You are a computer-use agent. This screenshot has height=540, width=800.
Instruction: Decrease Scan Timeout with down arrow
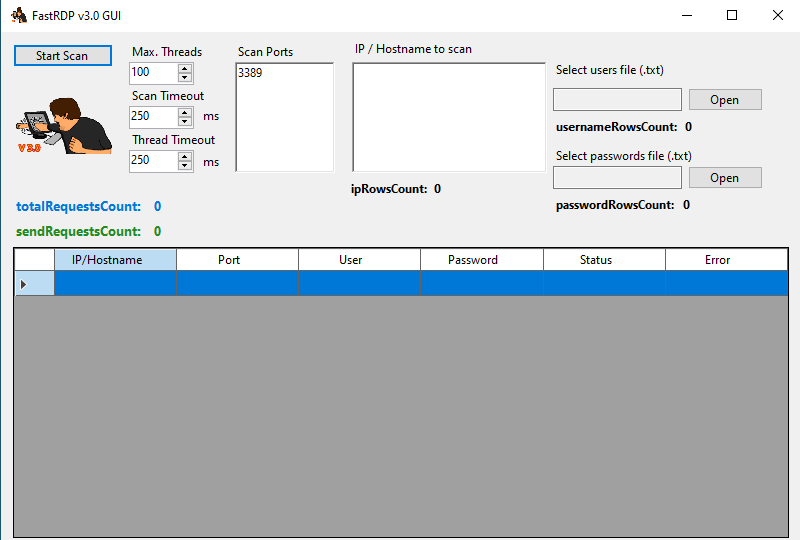[185, 121]
